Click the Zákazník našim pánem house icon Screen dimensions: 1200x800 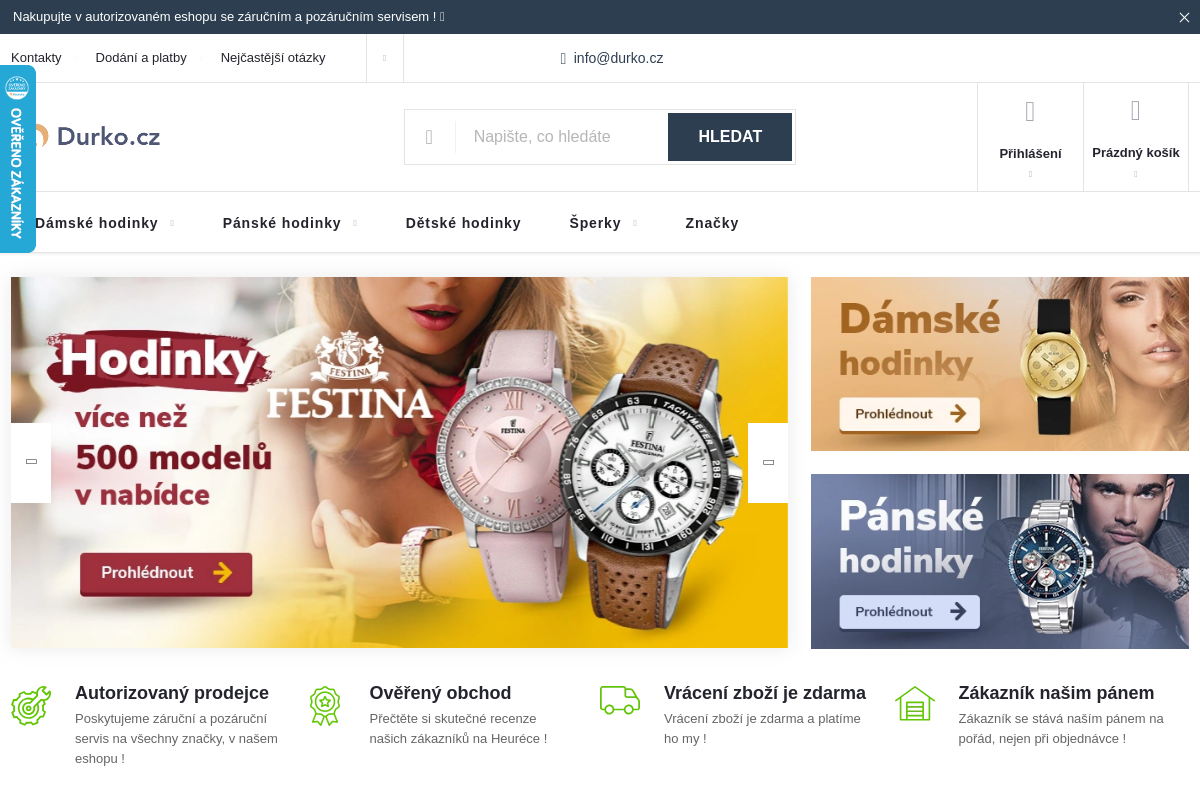pyautogui.click(x=914, y=703)
